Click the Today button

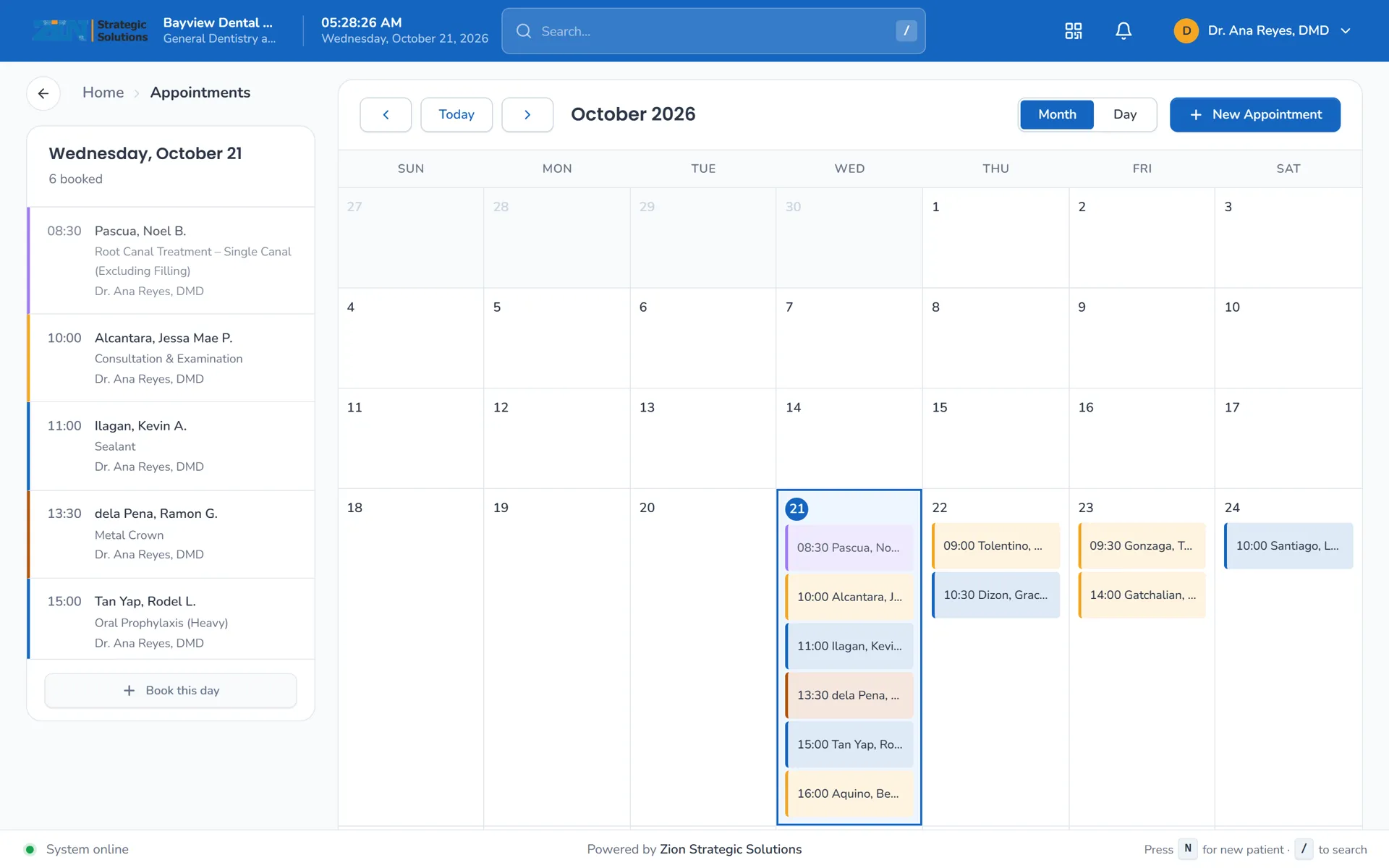click(x=456, y=114)
